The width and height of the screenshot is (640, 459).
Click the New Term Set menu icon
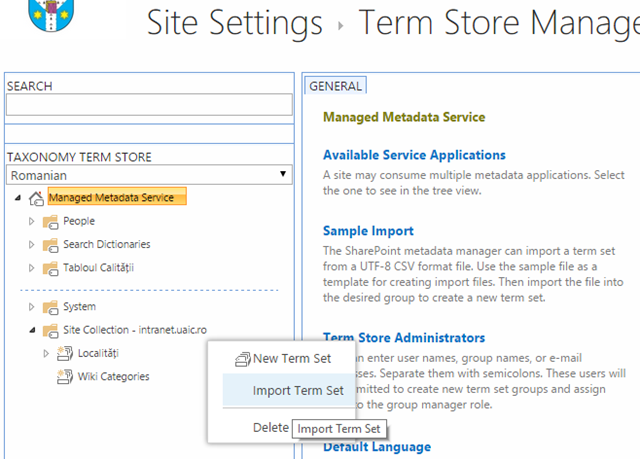pos(242,359)
